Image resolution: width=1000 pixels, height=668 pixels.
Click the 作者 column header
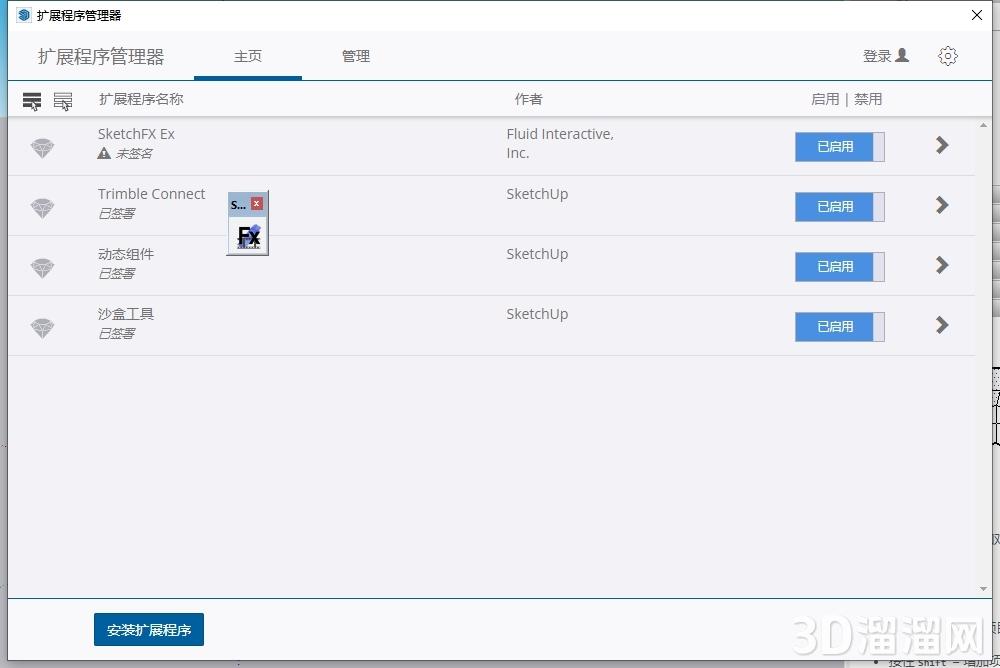[x=529, y=99]
